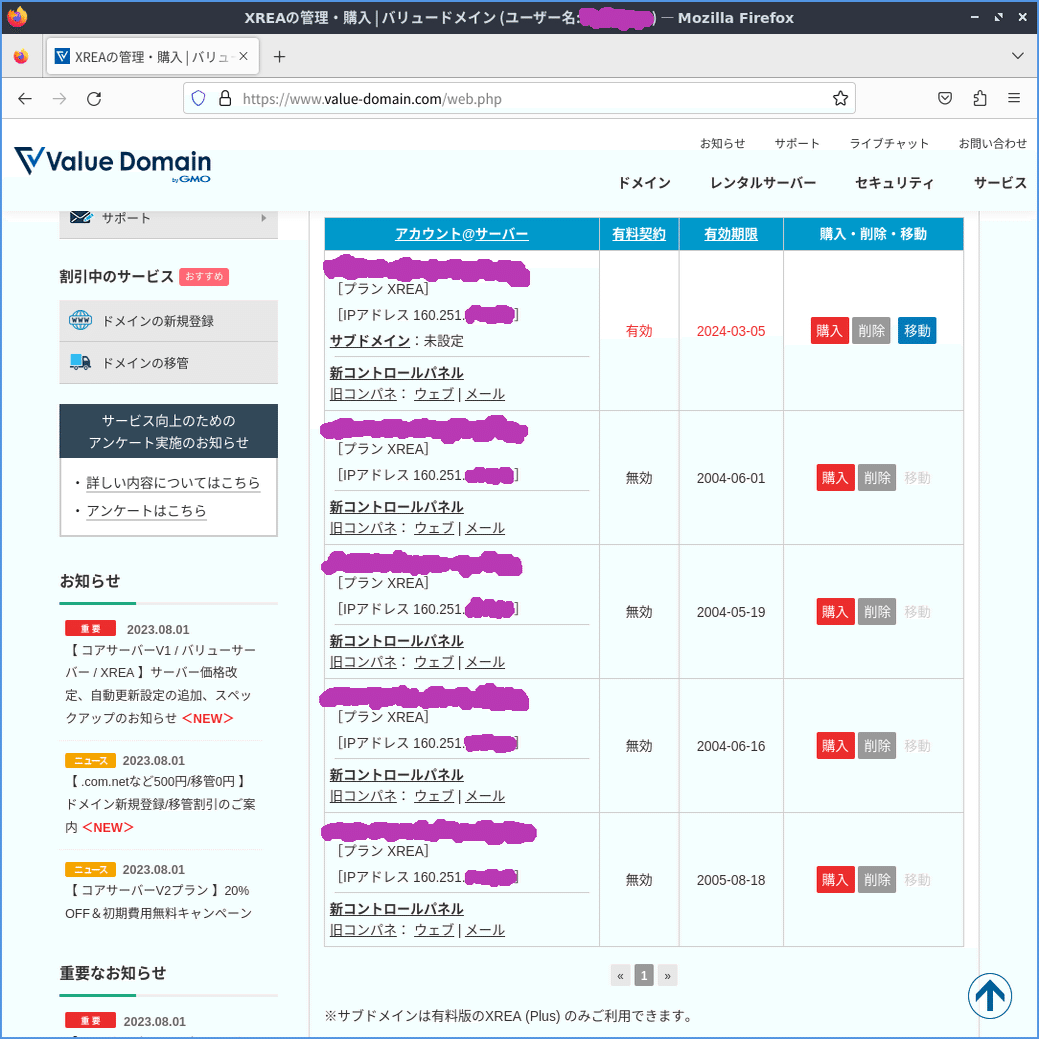Viewport: 1039px width, 1039px height.
Task: Open the extensions puzzle-piece icon
Action: pos(979,99)
